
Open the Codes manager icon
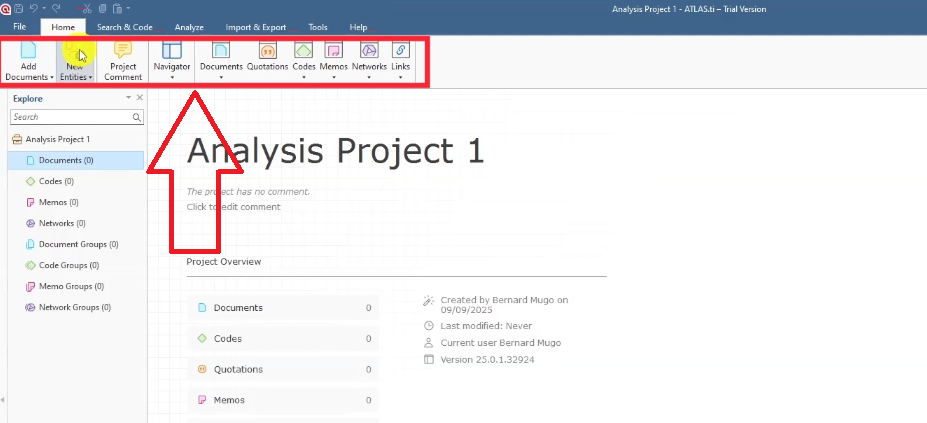(304, 50)
